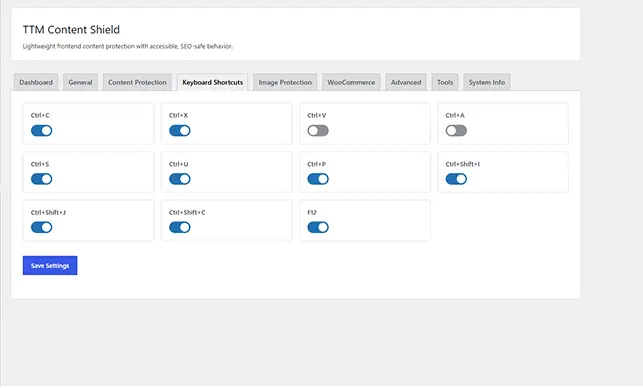Click the Ctrl+Shift+J label text
The image size is (643, 388).
pos(48,212)
